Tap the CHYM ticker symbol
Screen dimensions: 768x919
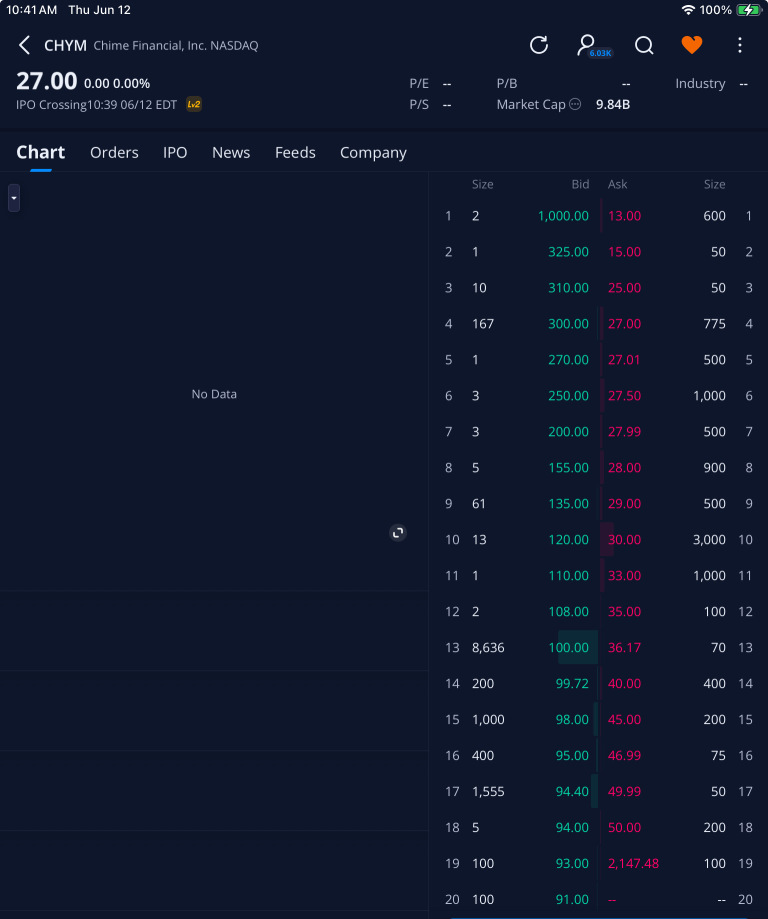pyautogui.click(x=65, y=46)
